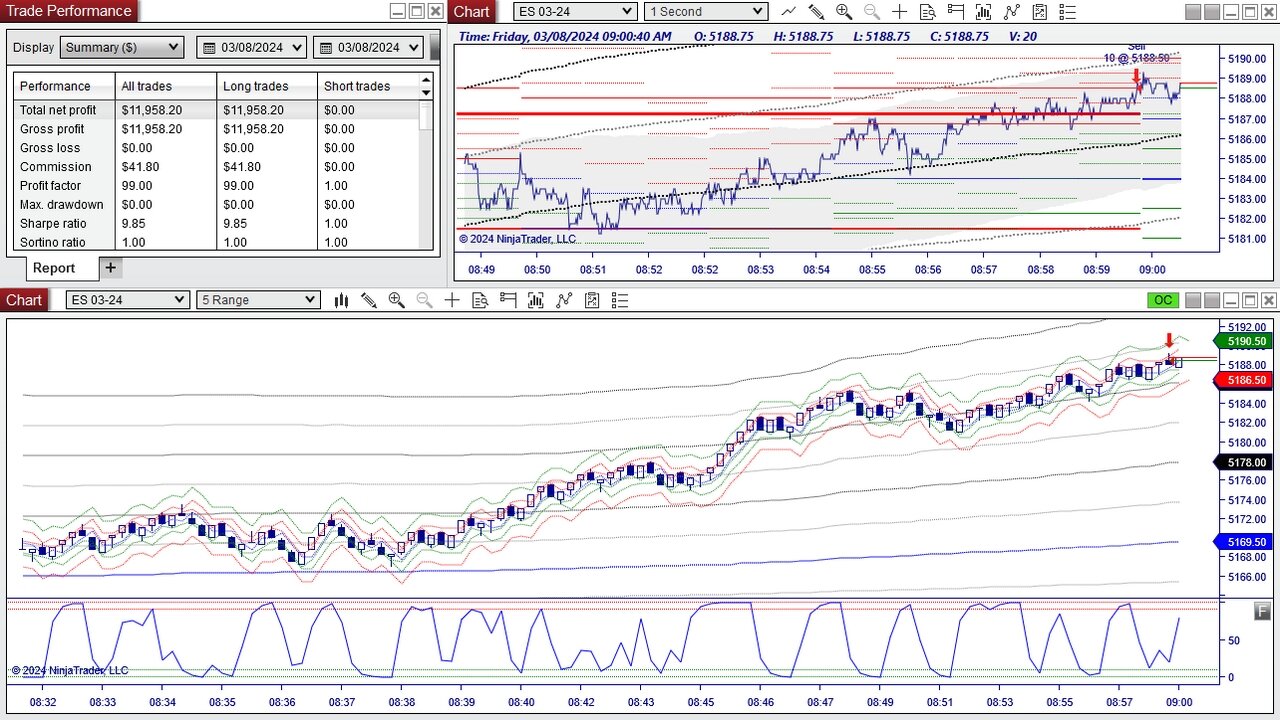Click the bottom Chart window title tab
This screenshot has height=720, width=1280.
coord(24,300)
